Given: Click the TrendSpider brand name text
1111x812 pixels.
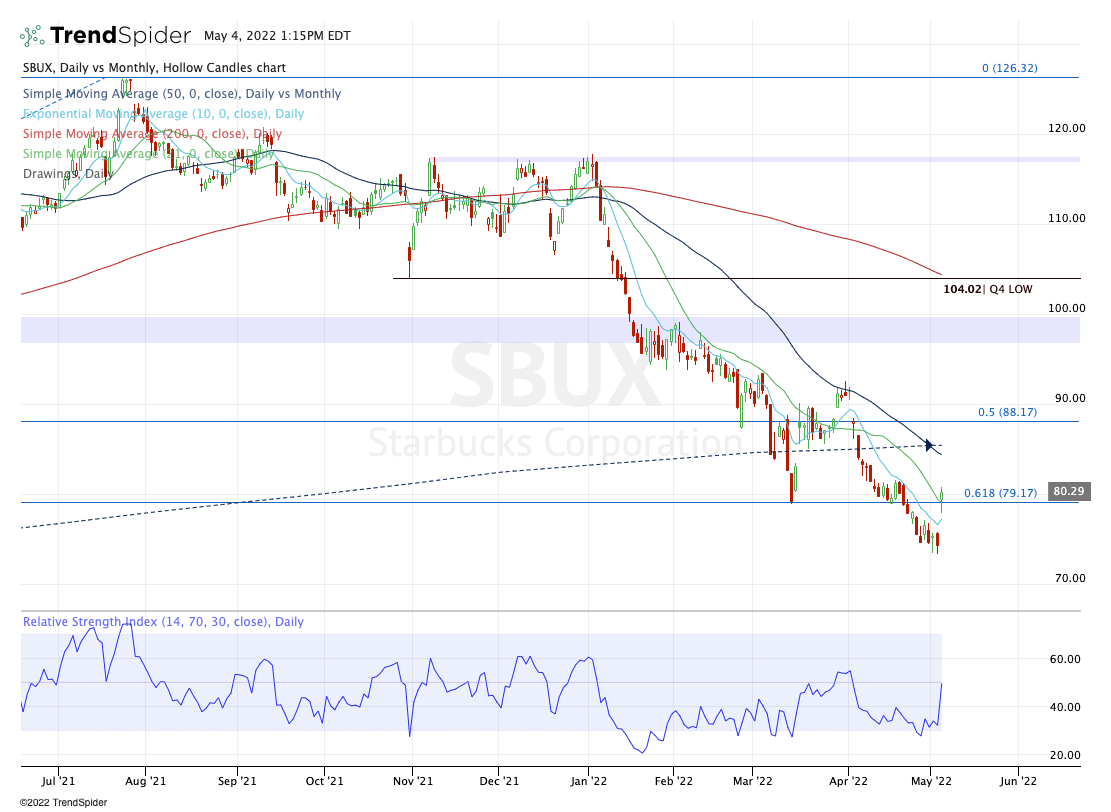Looking at the screenshot, I should pos(120,35).
